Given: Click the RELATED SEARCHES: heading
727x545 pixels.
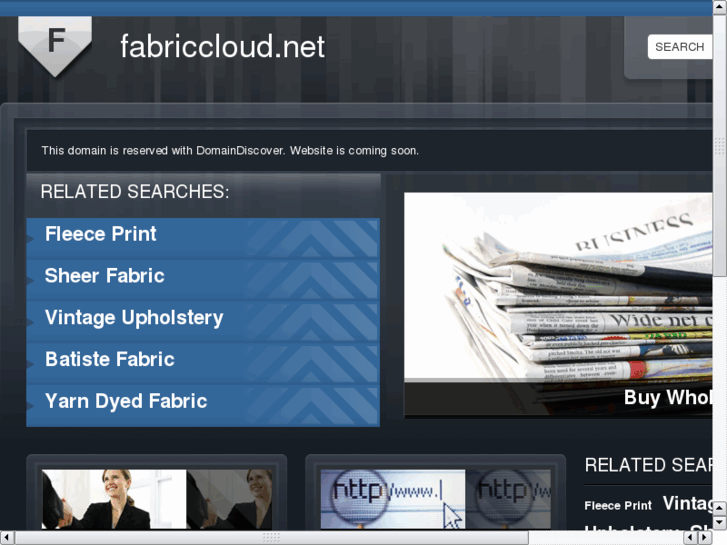Looking at the screenshot, I should pyautogui.click(x=135, y=192).
